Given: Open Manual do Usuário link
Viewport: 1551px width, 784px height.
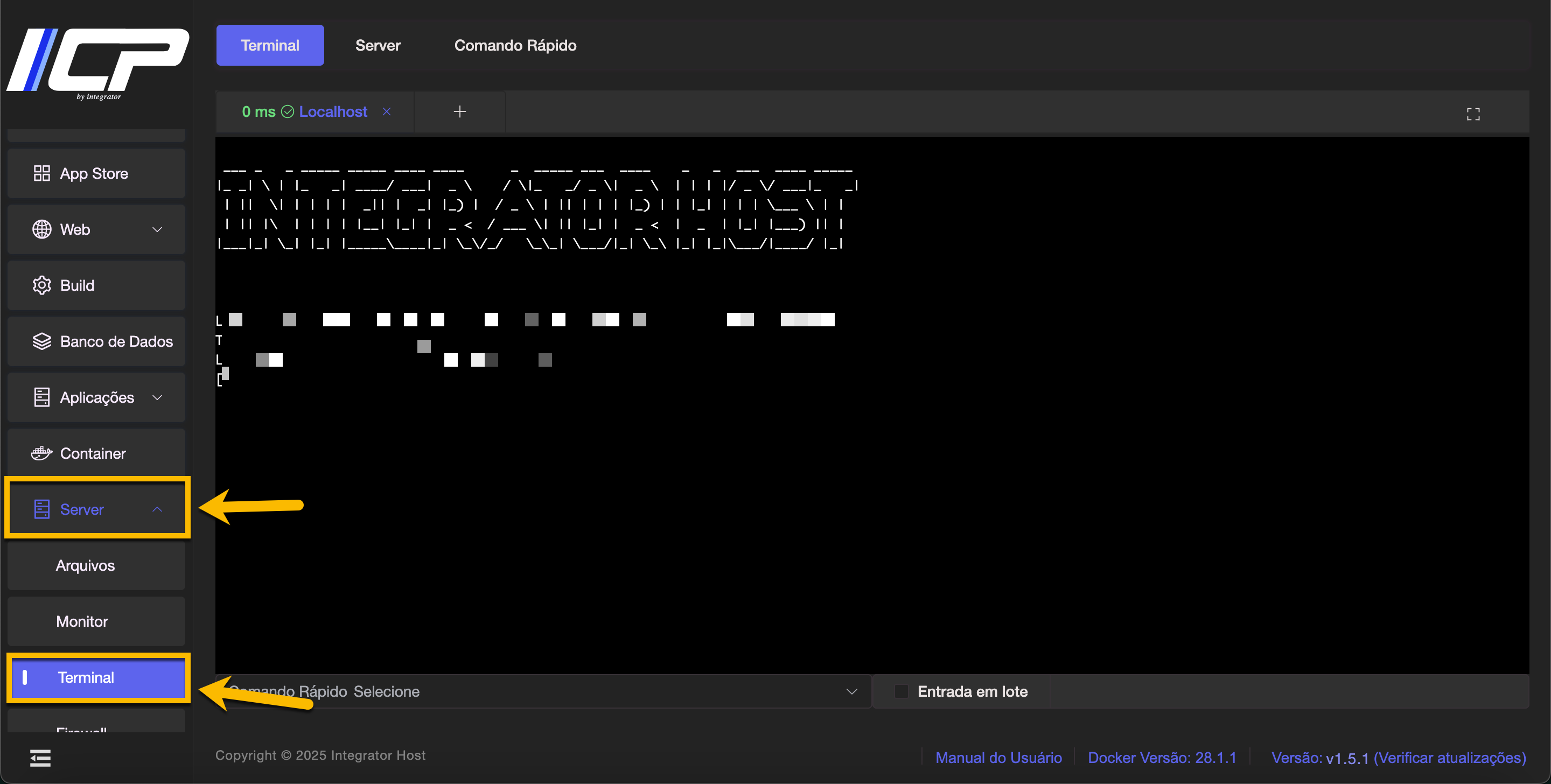Looking at the screenshot, I should pyautogui.click(x=998, y=758).
